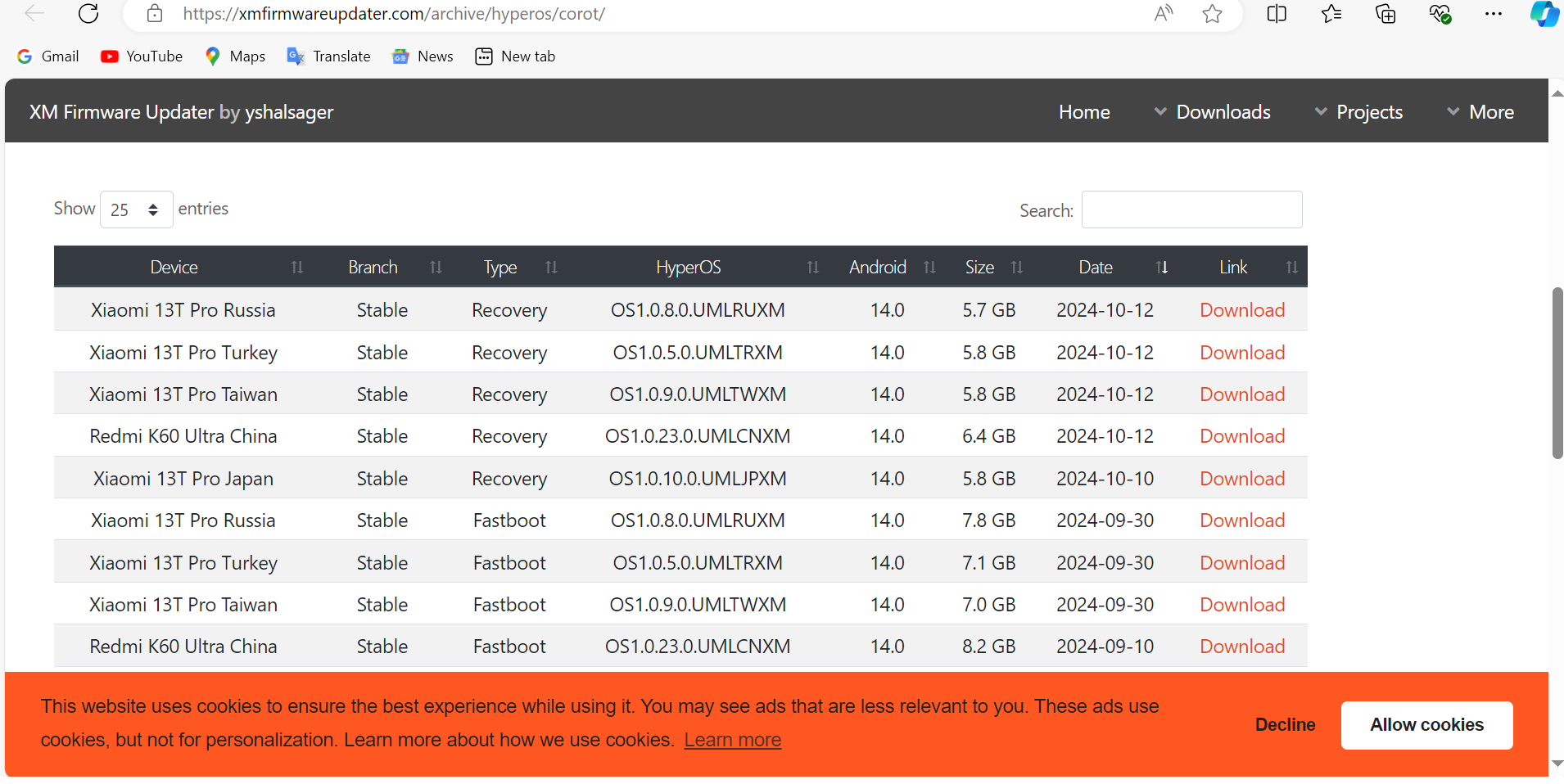
Task: Click the page vertical scrollbar thumb
Action: point(1557,372)
